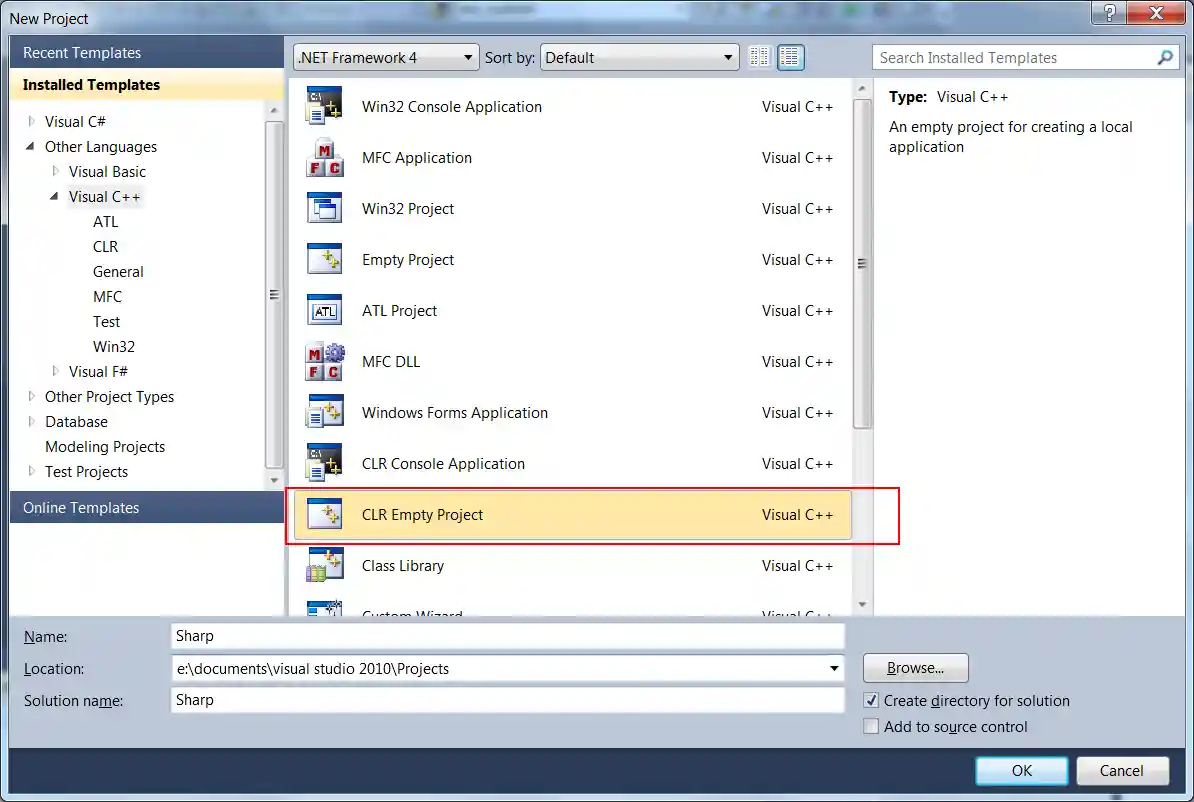Choose the Class Library template icon
Image resolution: width=1194 pixels, height=802 pixels.
point(324,565)
